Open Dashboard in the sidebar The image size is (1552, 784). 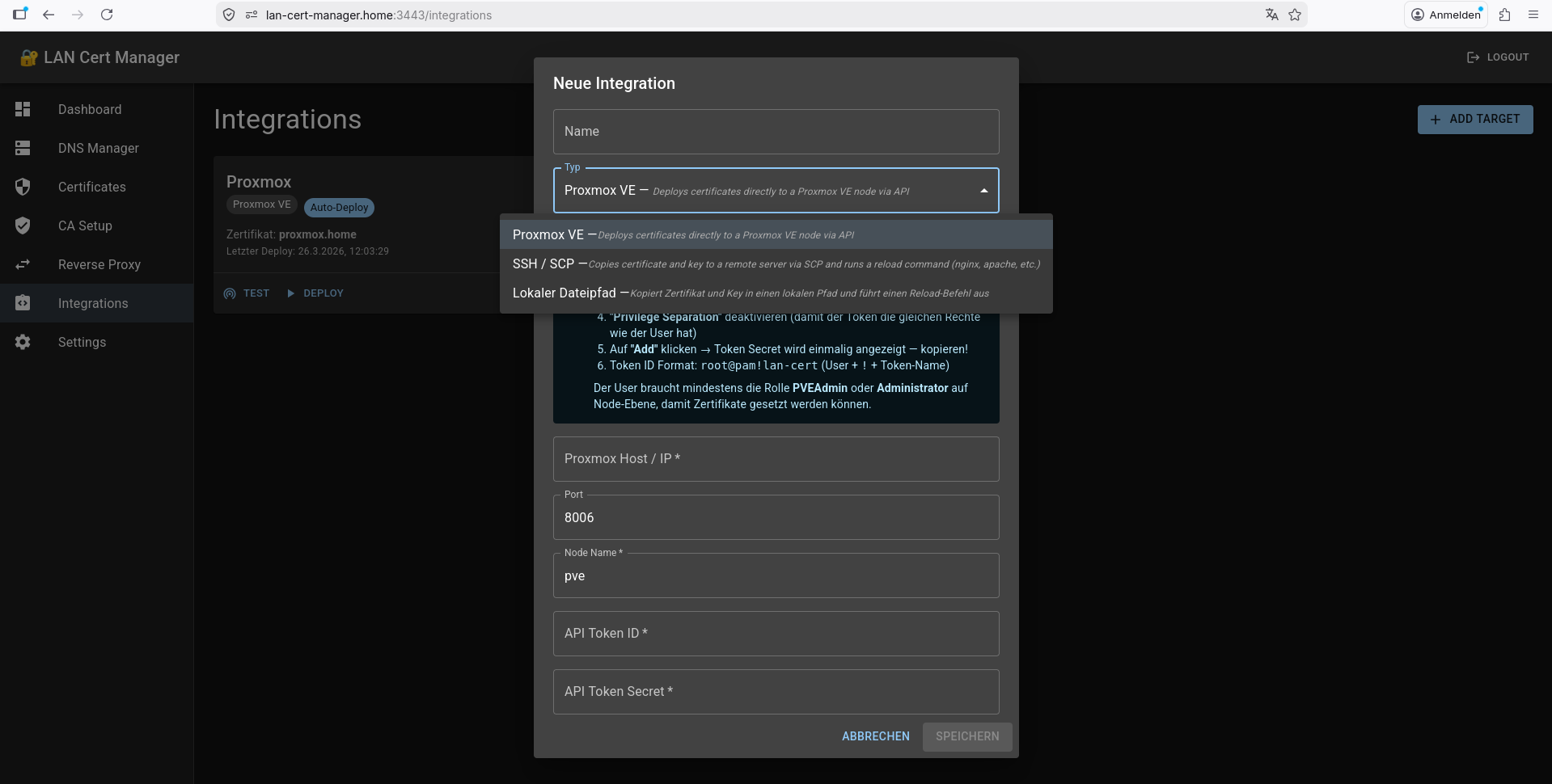(x=97, y=109)
